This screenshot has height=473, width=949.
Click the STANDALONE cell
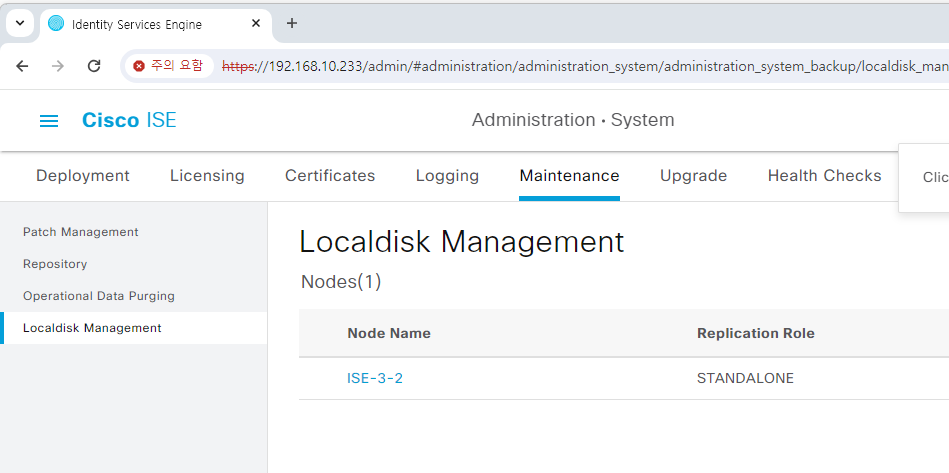click(x=745, y=379)
